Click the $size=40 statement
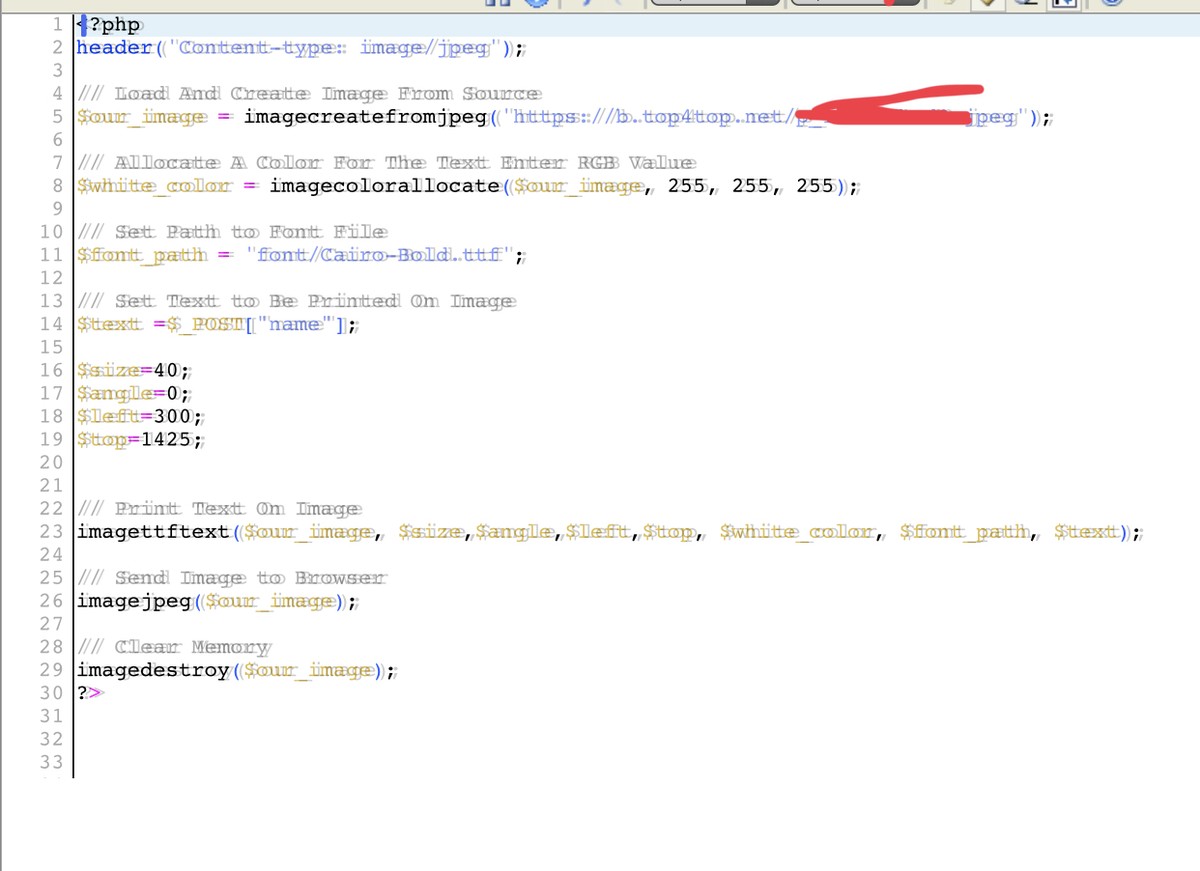Image resolution: width=1200 pixels, height=871 pixels. coord(134,369)
